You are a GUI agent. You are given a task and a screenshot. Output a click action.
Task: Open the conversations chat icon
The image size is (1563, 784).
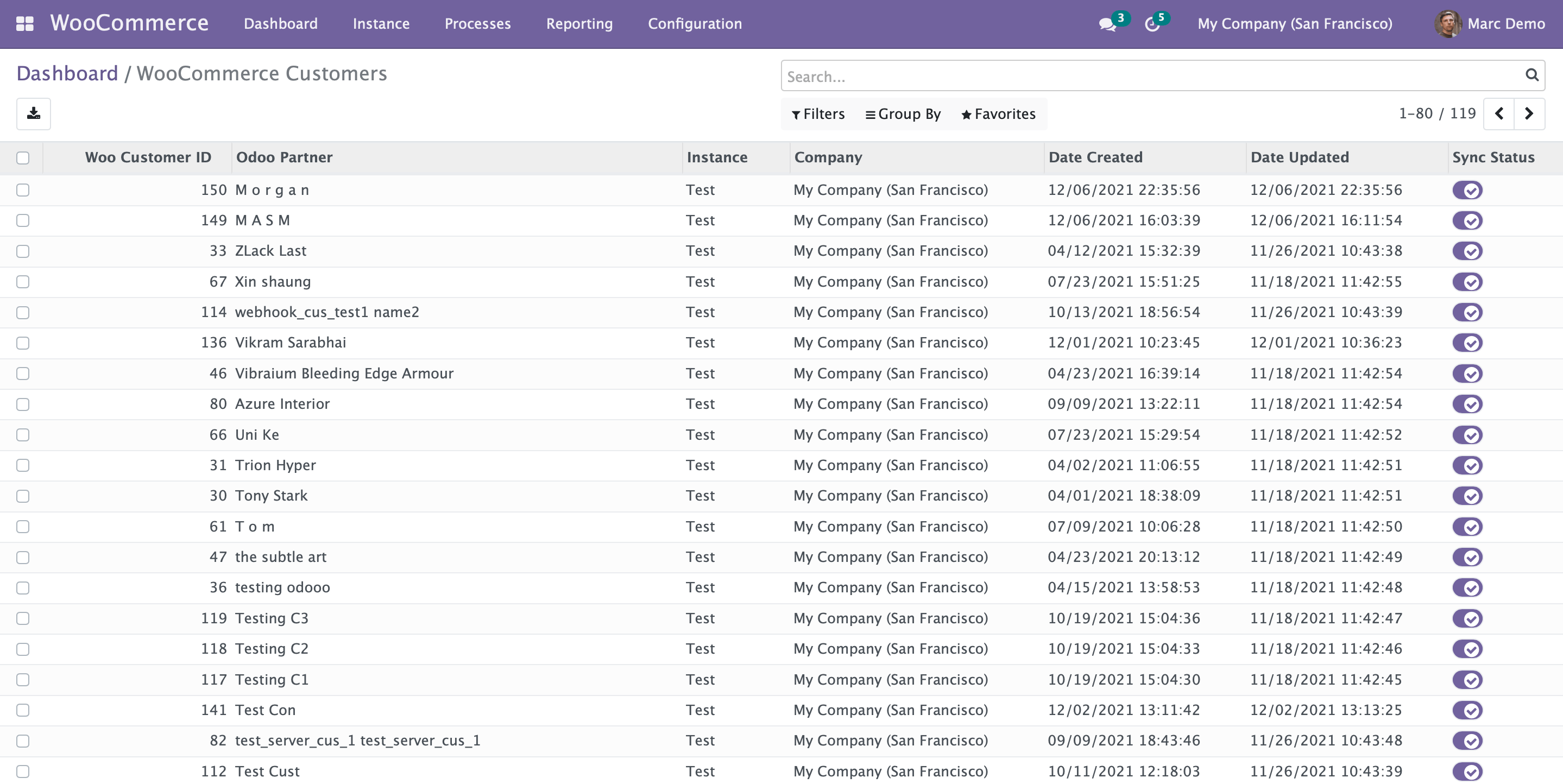point(1107,24)
